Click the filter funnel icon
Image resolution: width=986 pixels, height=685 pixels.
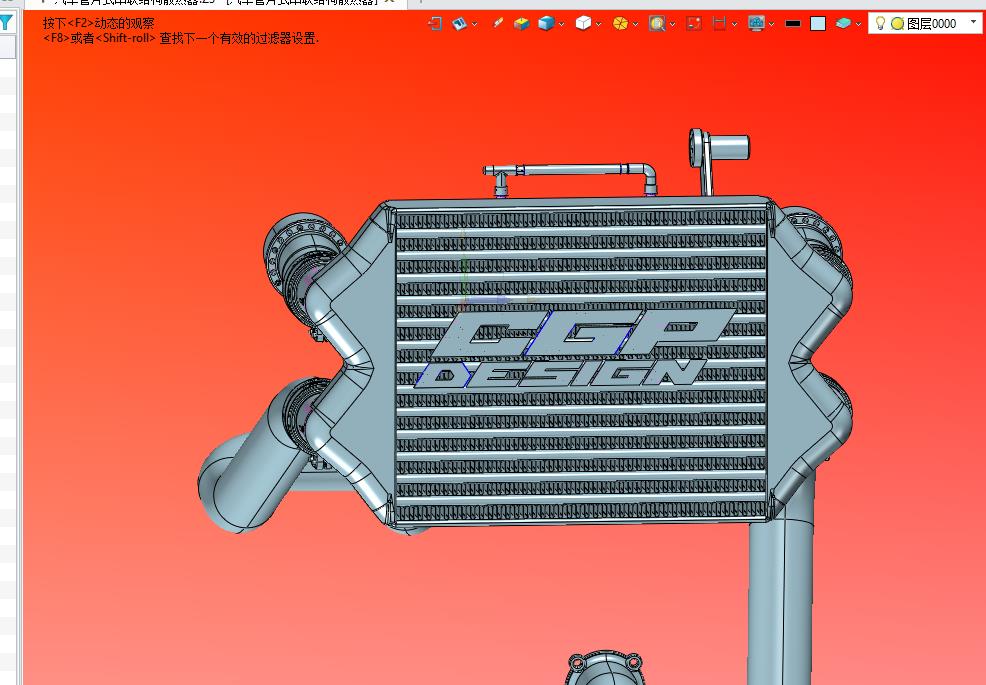(x=6, y=24)
